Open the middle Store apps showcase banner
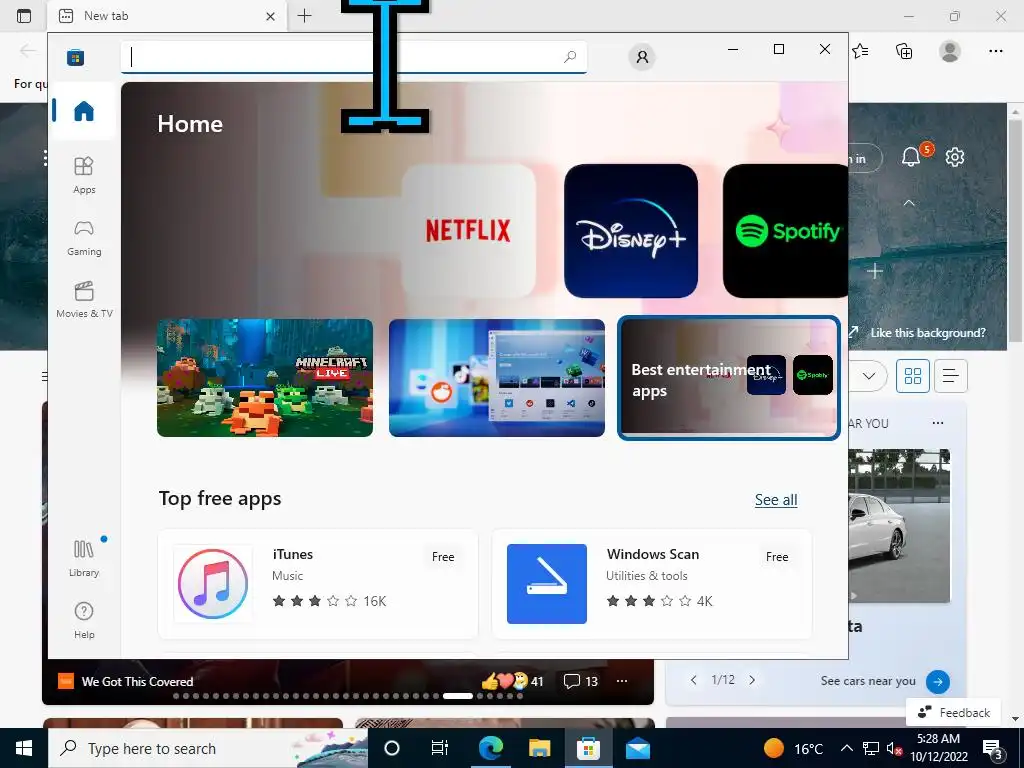Screen dimensions: 1024x768 [496, 377]
